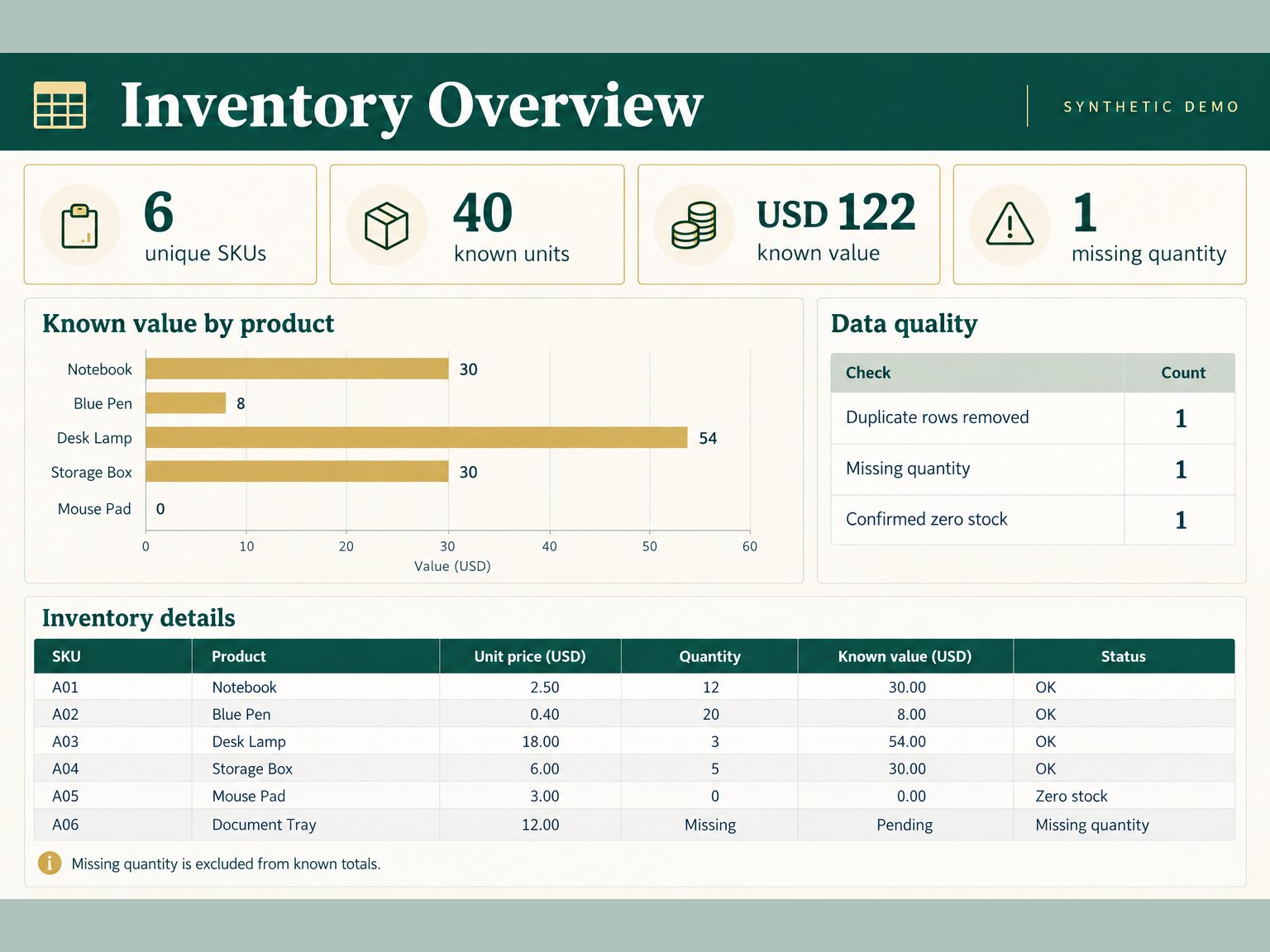Click the 'Confirmed zero stock' row label
Image resolution: width=1270 pixels, height=952 pixels.
(926, 519)
